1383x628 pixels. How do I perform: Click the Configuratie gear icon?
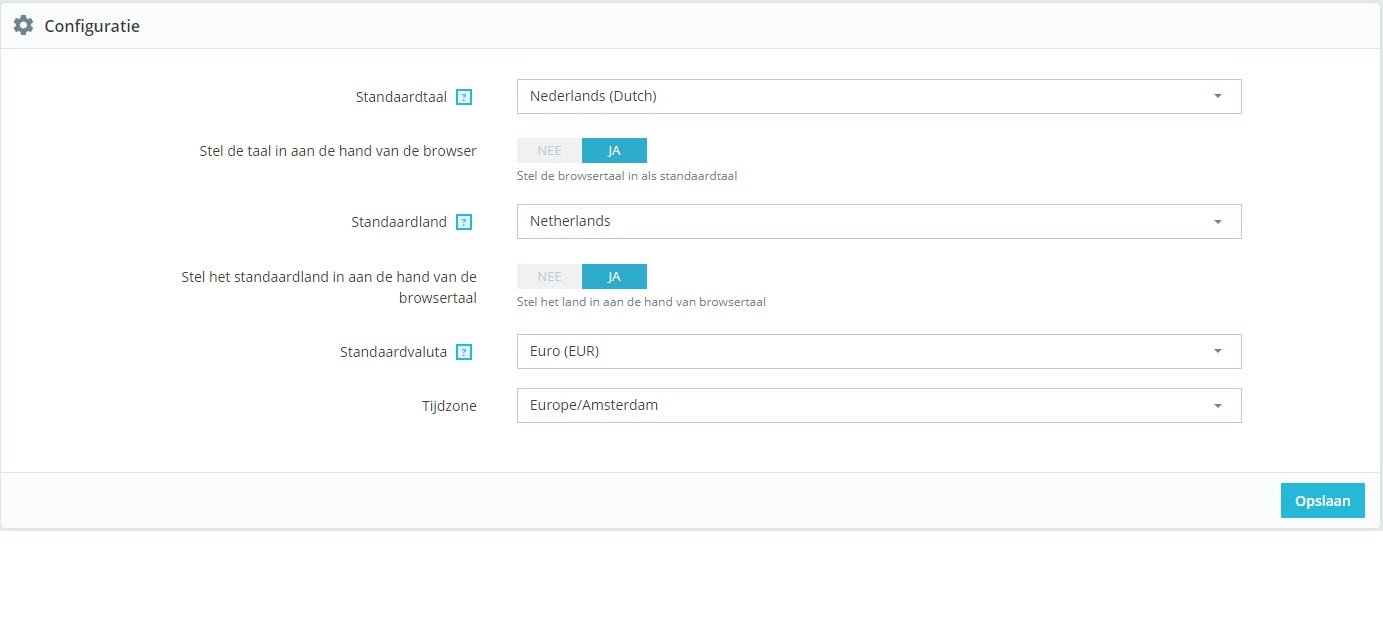point(23,26)
